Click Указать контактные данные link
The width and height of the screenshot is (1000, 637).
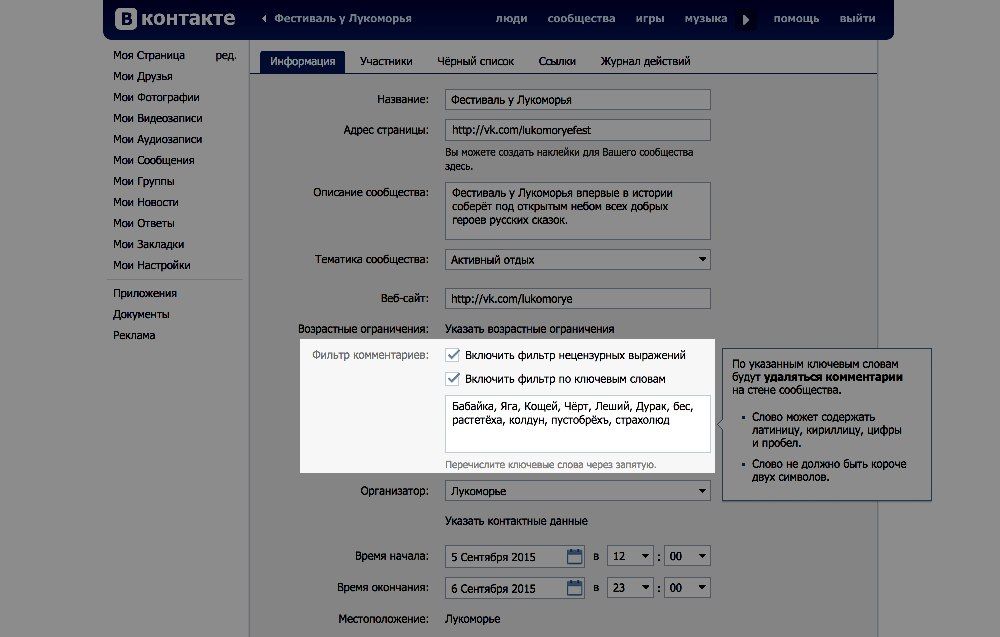516,521
